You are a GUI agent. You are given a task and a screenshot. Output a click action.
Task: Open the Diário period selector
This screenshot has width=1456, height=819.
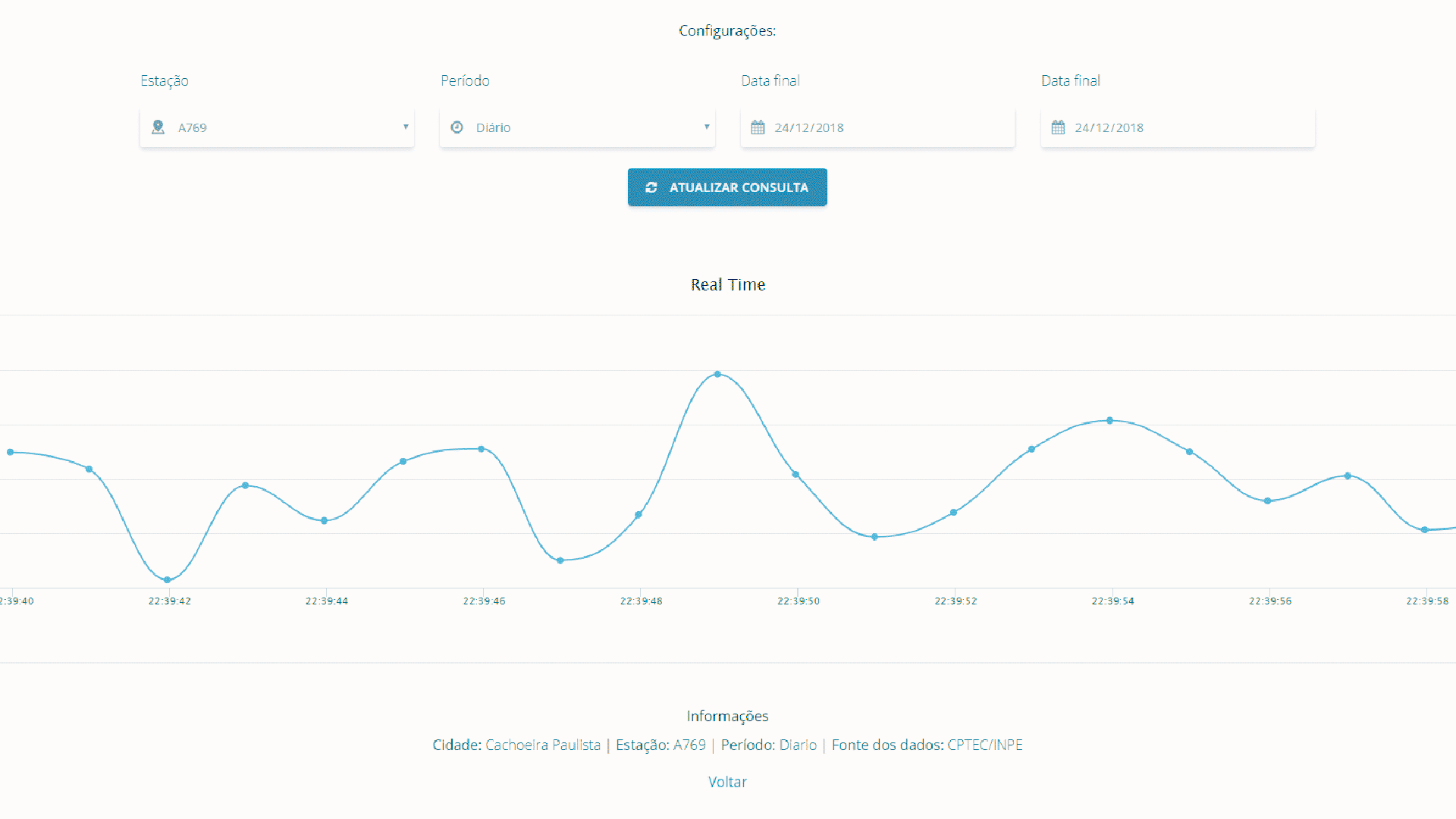click(x=577, y=127)
